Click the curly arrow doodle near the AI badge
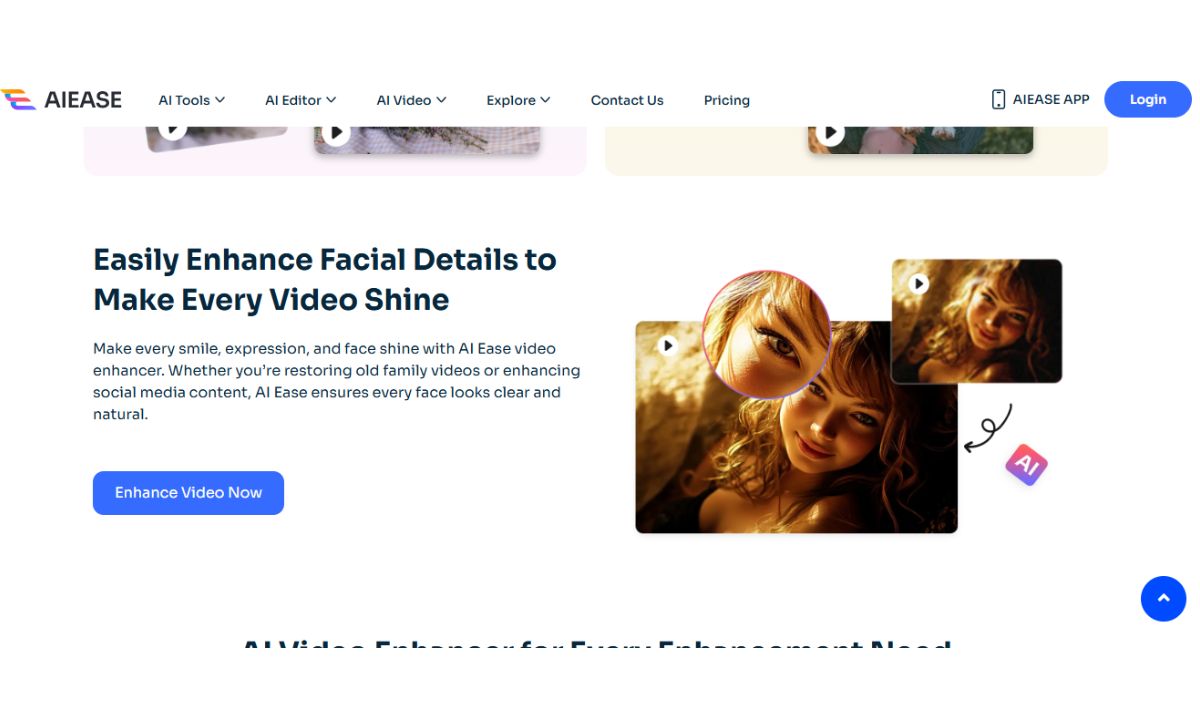The height and width of the screenshot is (720, 1200). [989, 428]
